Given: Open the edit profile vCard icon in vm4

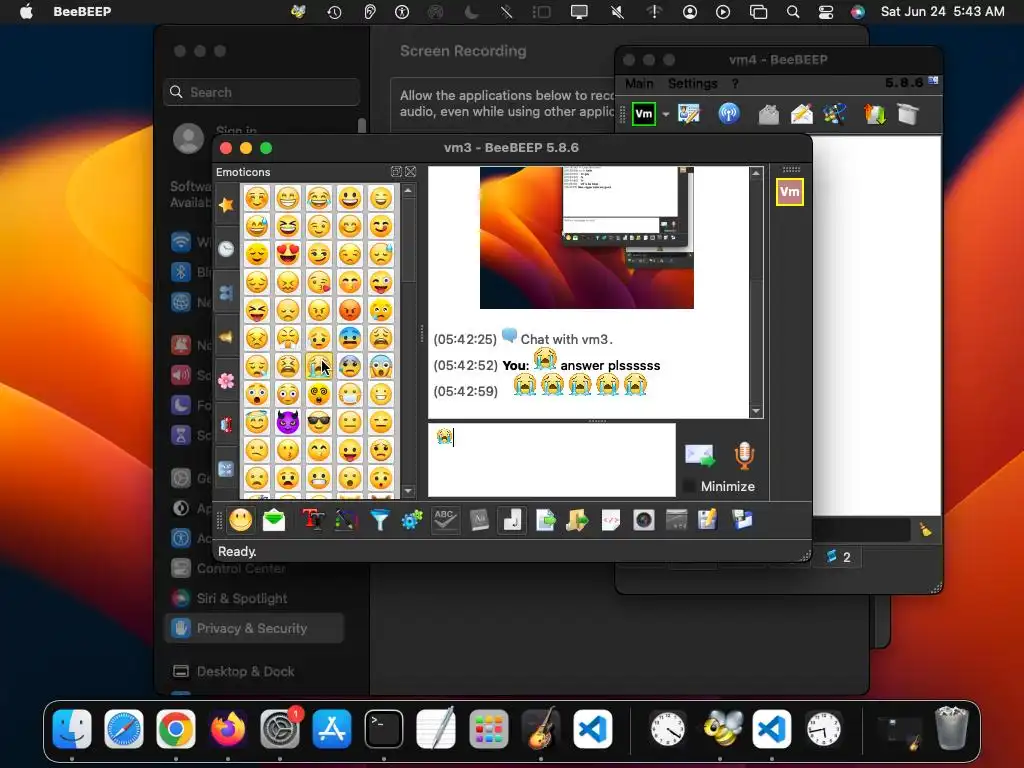Looking at the screenshot, I should click(x=689, y=114).
